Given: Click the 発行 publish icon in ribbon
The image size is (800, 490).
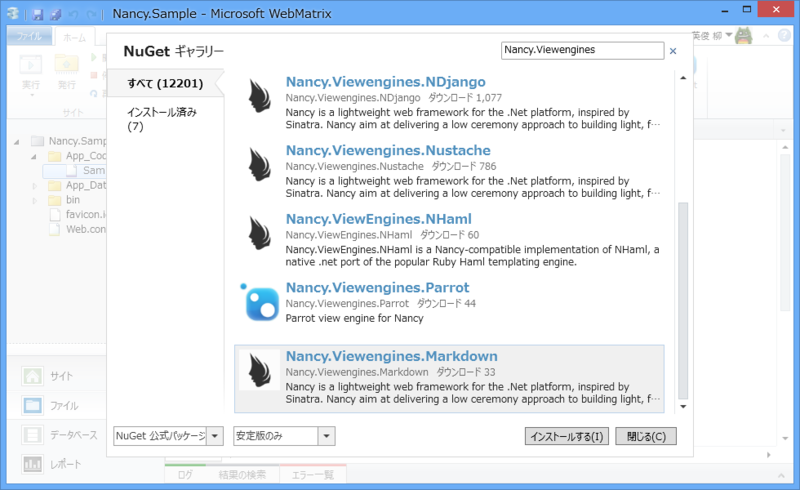Looking at the screenshot, I should coord(66,64).
